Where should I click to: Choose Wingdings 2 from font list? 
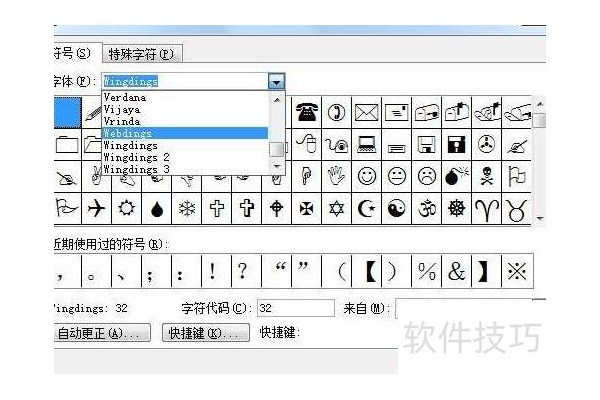[x=186, y=157]
